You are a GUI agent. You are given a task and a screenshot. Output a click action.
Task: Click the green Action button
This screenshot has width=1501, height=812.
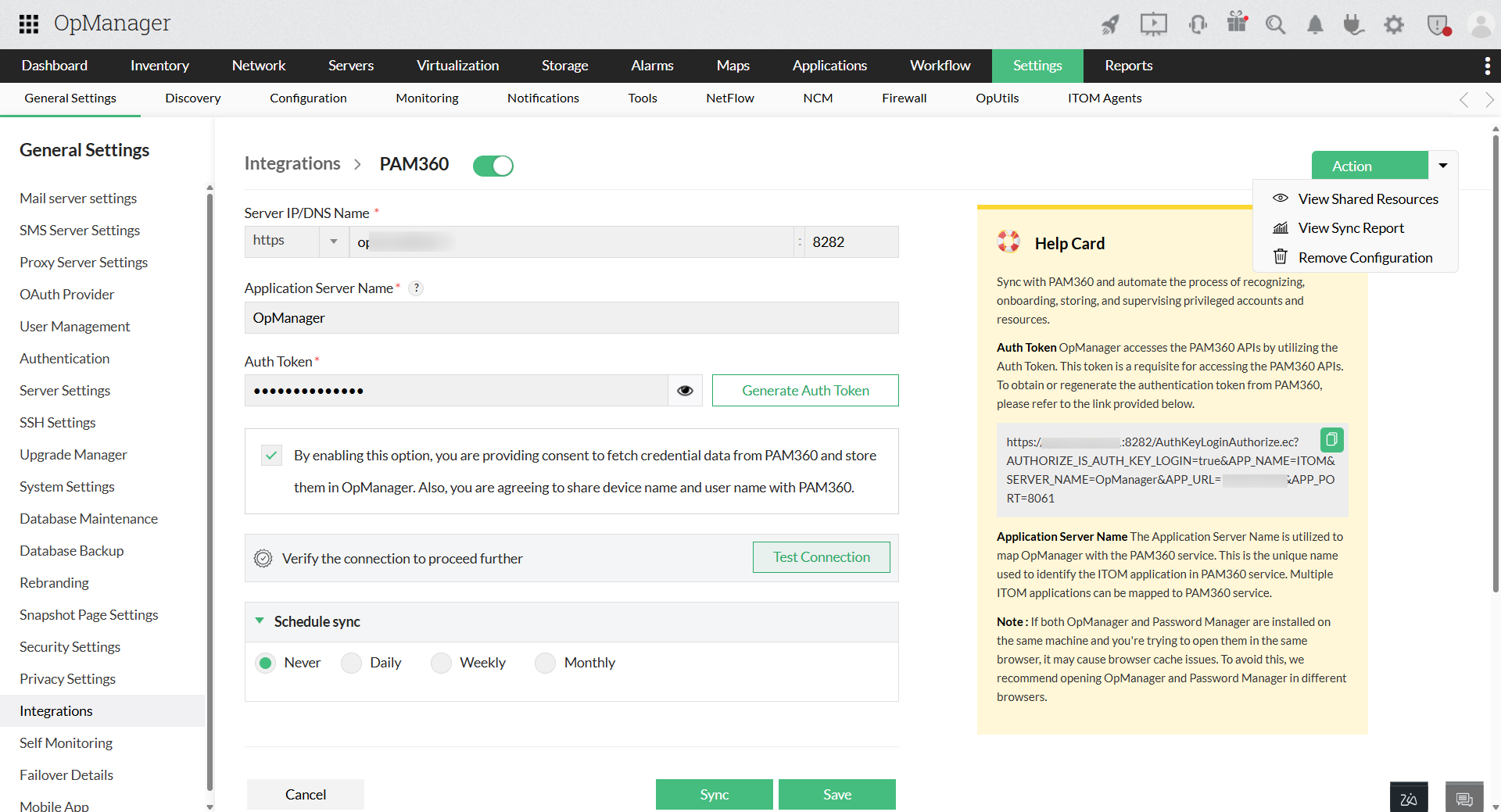[x=1370, y=166]
